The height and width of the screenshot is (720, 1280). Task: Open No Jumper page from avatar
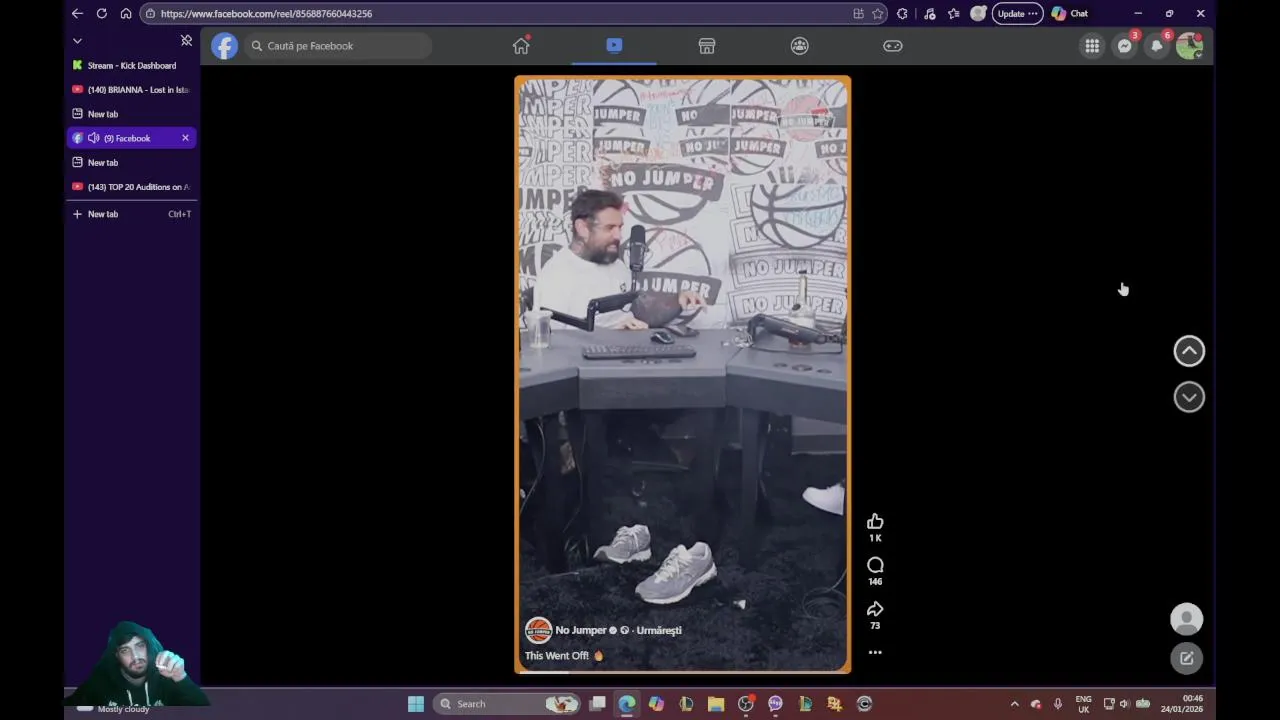[x=538, y=630]
